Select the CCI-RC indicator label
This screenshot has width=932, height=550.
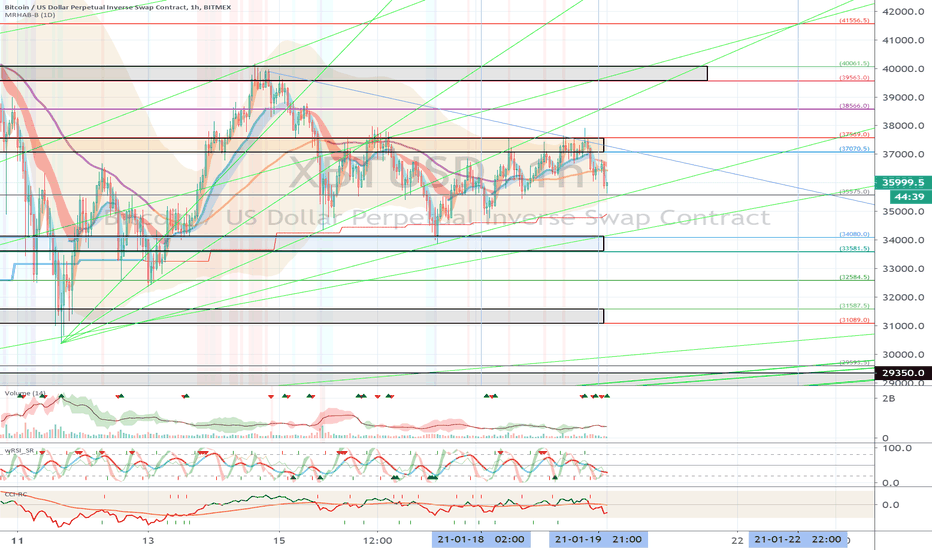click(x=16, y=494)
